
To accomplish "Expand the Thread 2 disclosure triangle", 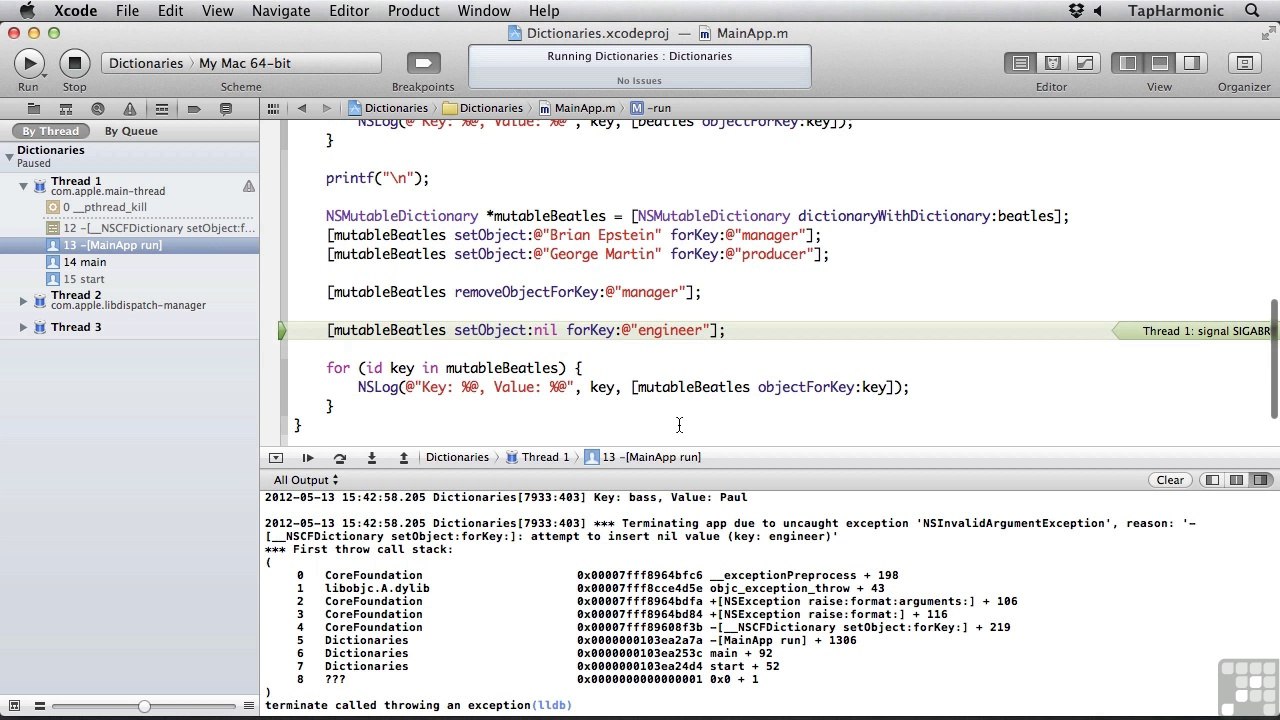I will pos(23,300).
